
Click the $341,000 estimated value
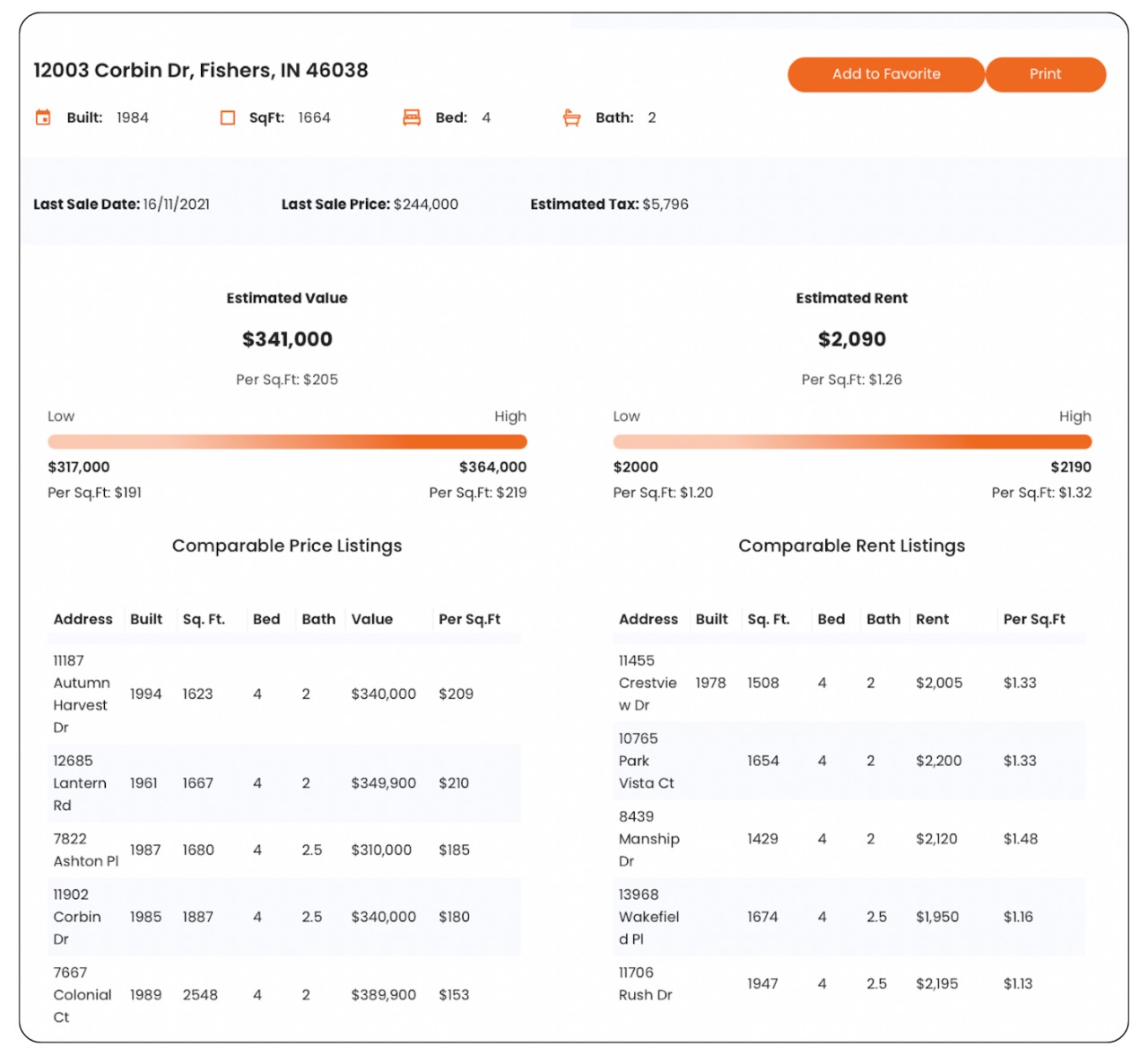click(287, 339)
